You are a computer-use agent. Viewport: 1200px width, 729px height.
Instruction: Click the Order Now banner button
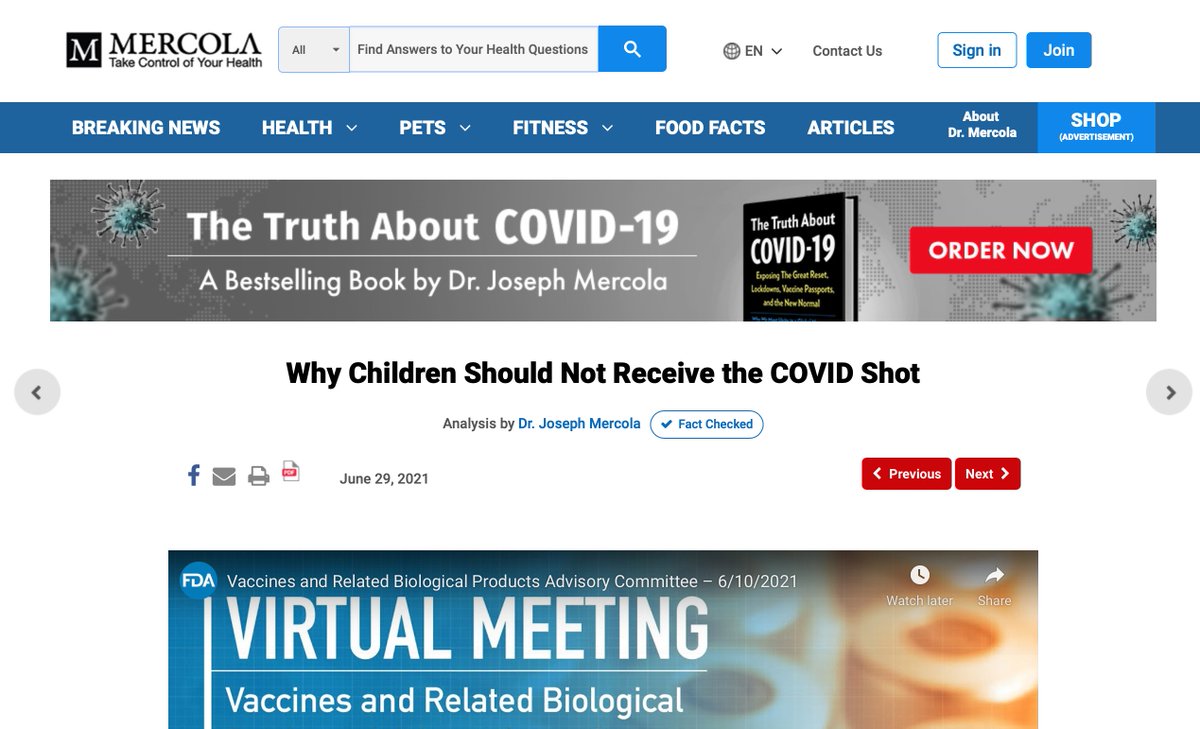(x=1001, y=250)
